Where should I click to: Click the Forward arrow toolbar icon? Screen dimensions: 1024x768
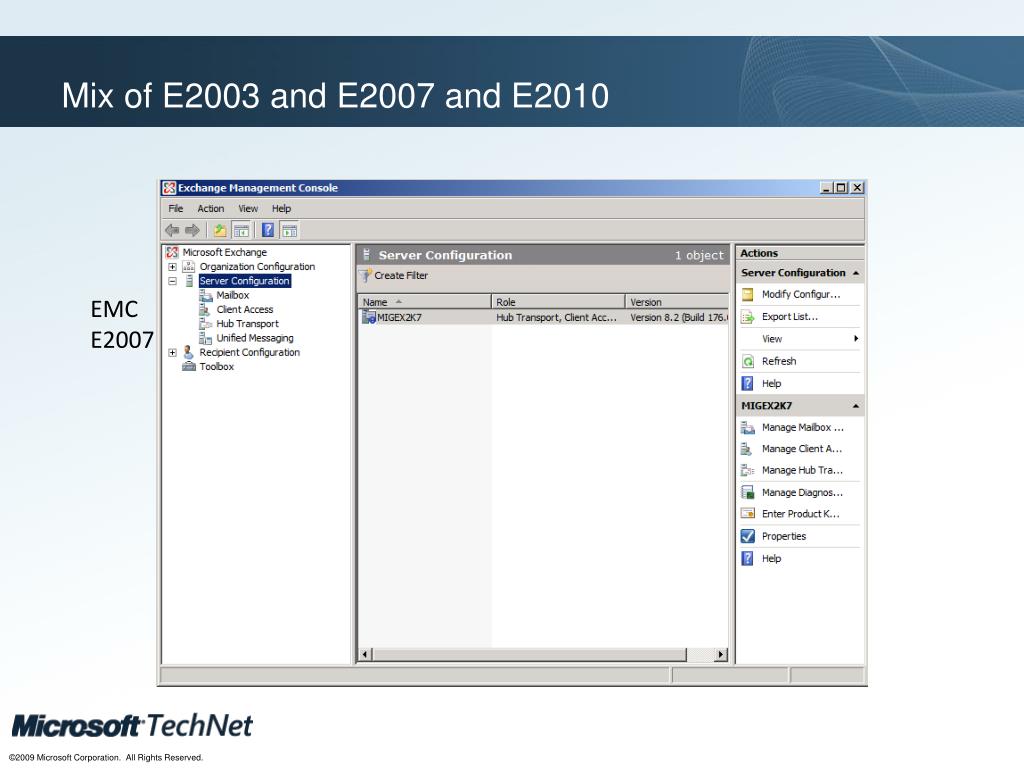(x=192, y=230)
